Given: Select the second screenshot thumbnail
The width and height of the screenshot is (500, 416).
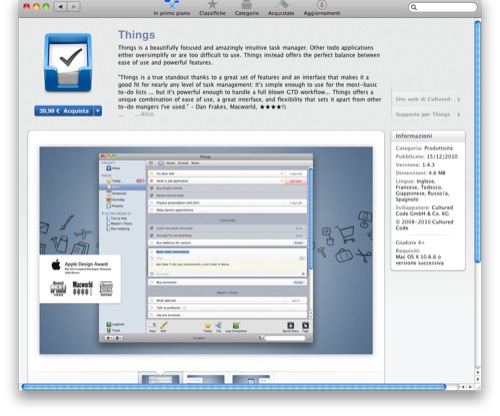Looking at the screenshot, I should (206, 379).
